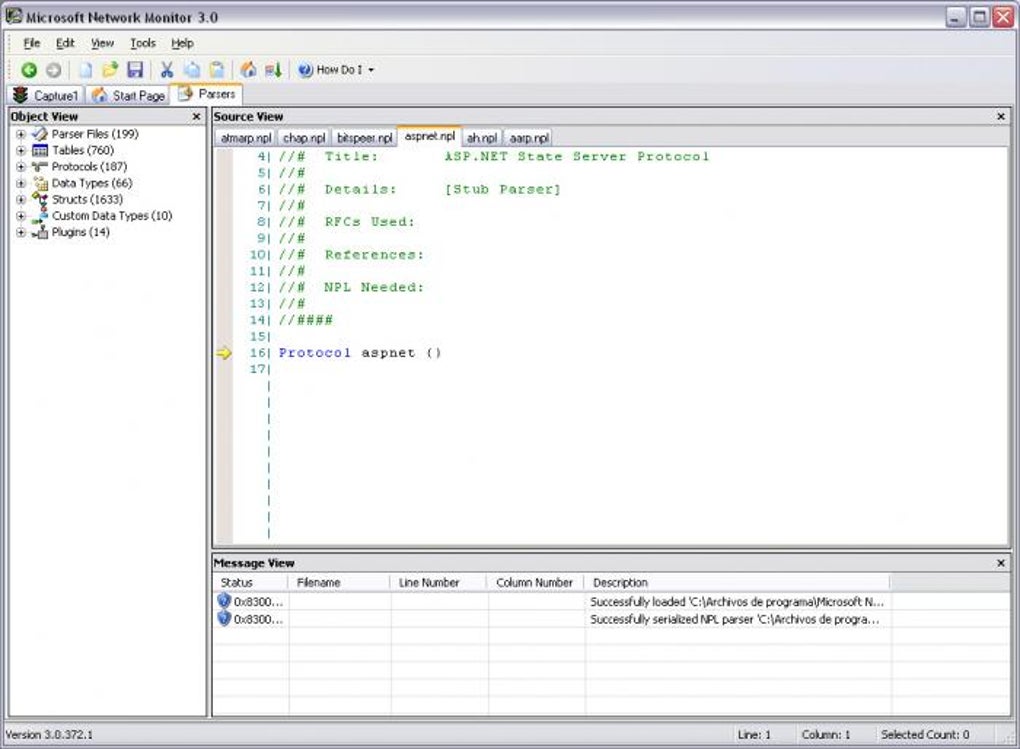Switch to the Capture1 tab
The width and height of the screenshot is (1020, 749).
[45, 96]
